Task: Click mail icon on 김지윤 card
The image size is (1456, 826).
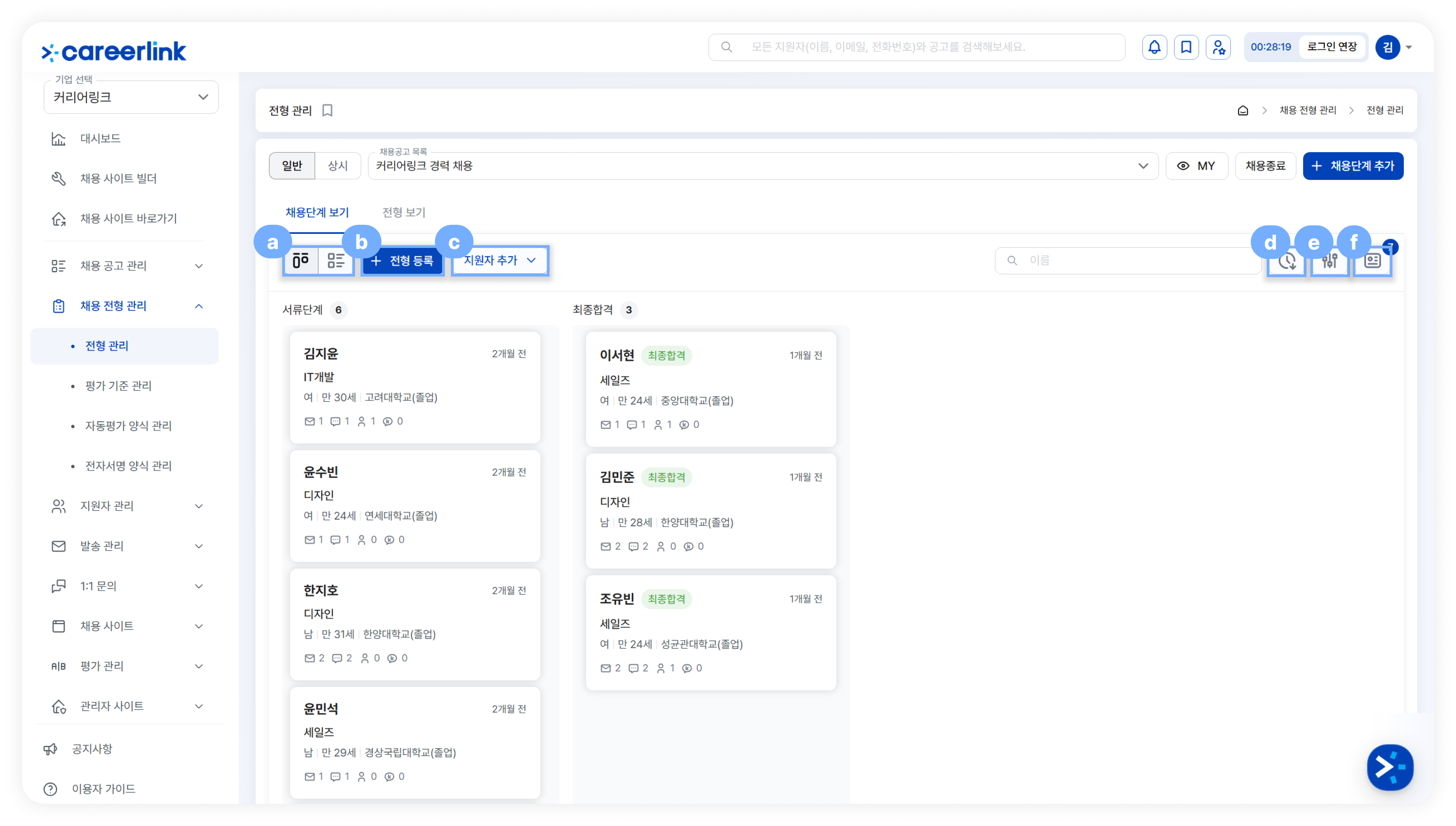Action: (309, 421)
